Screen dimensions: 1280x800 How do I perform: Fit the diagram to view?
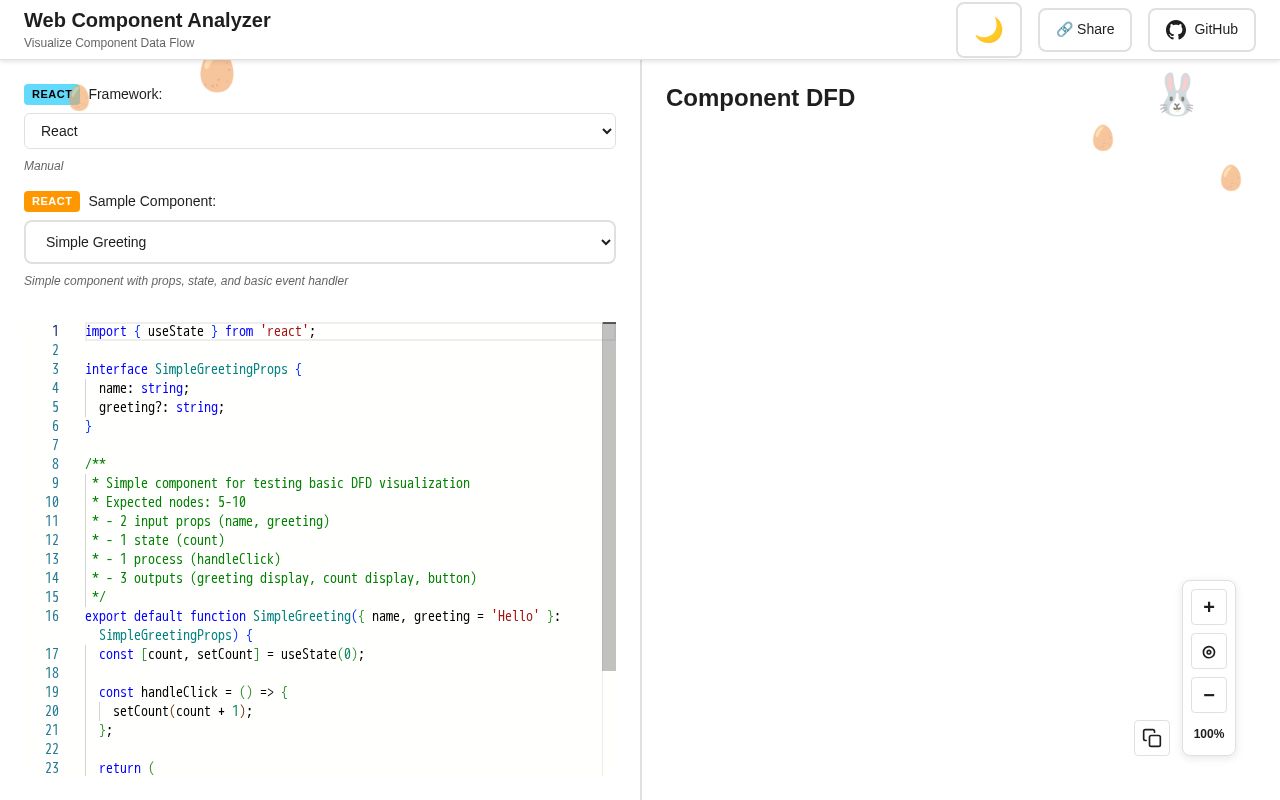click(x=1209, y=651)
